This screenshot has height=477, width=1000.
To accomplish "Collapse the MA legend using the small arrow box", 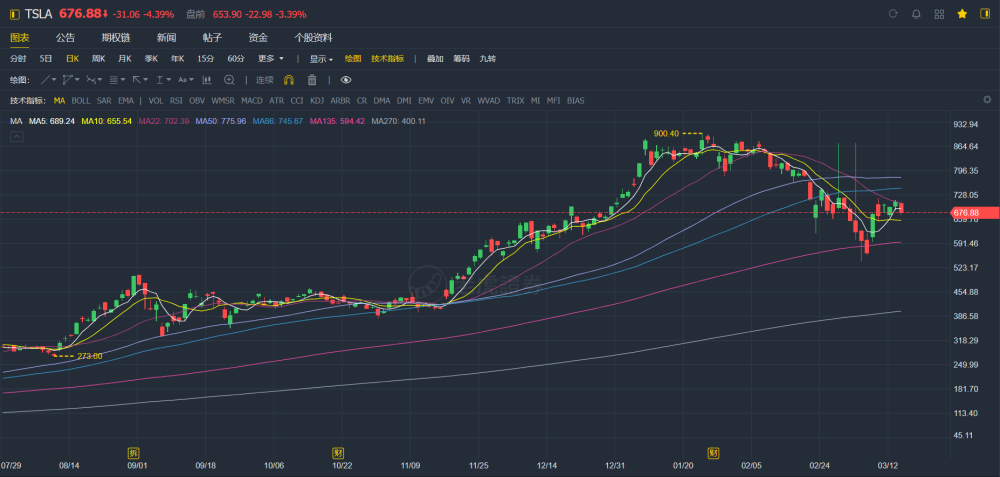I will (17, 136).
